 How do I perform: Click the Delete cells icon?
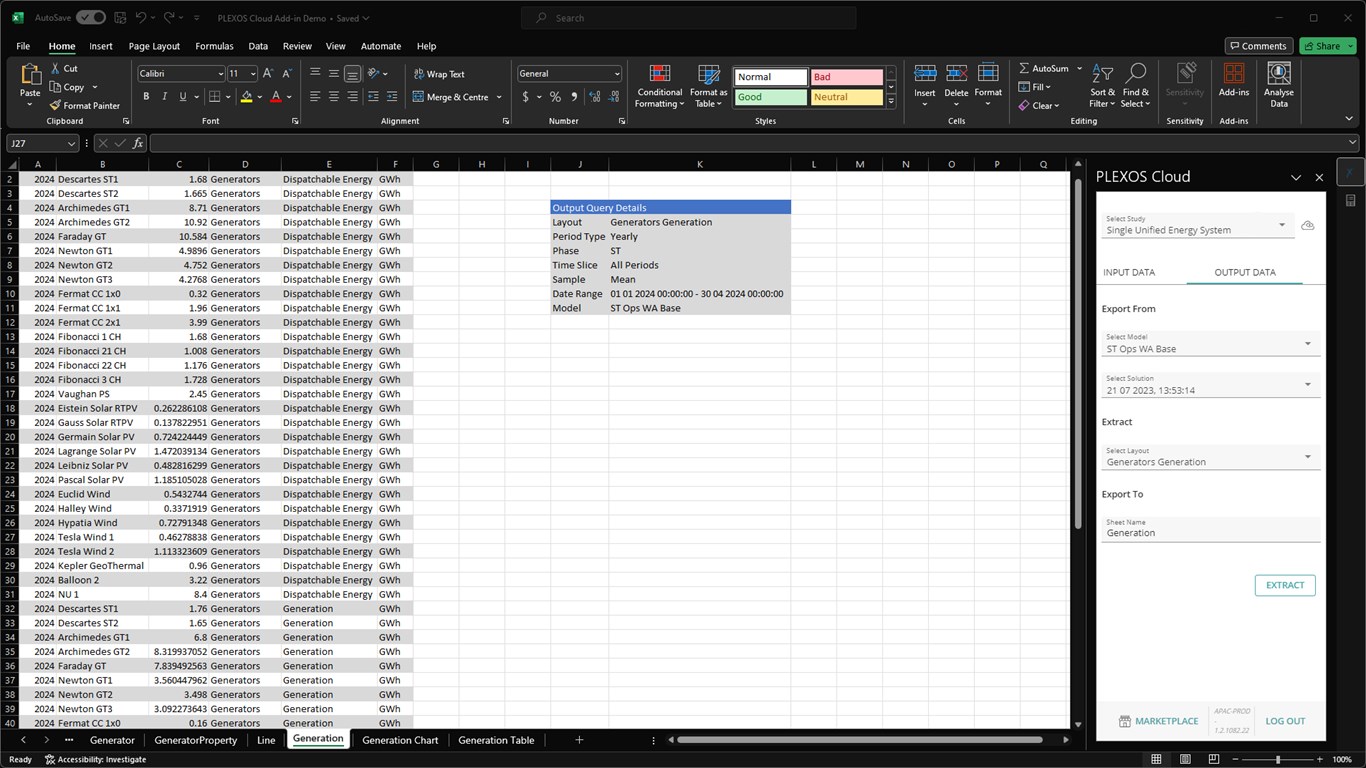(956, 73)
